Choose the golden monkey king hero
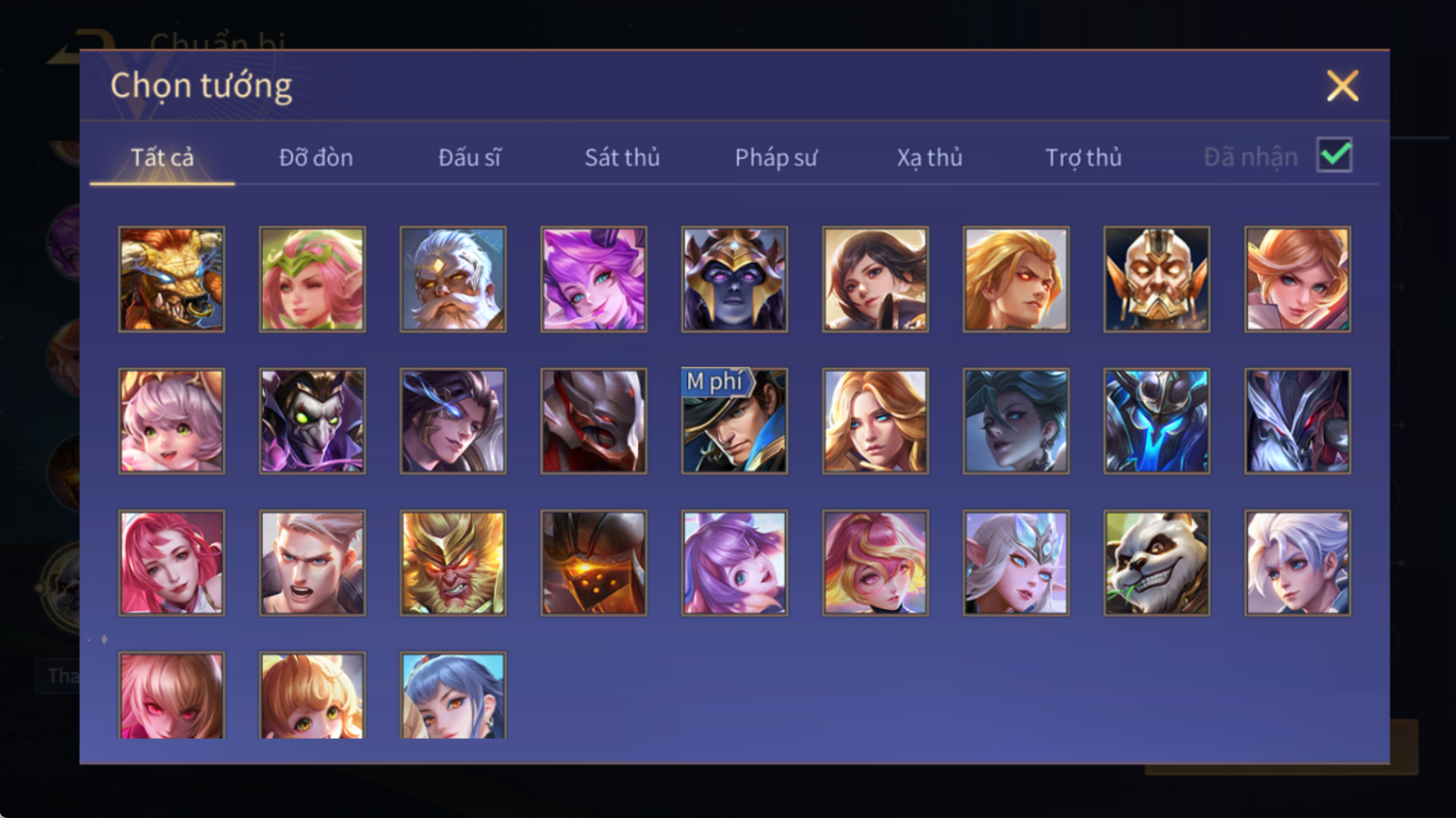This screenshot has height=818, width=1456. pyautogui.click(x=453, y=563)
